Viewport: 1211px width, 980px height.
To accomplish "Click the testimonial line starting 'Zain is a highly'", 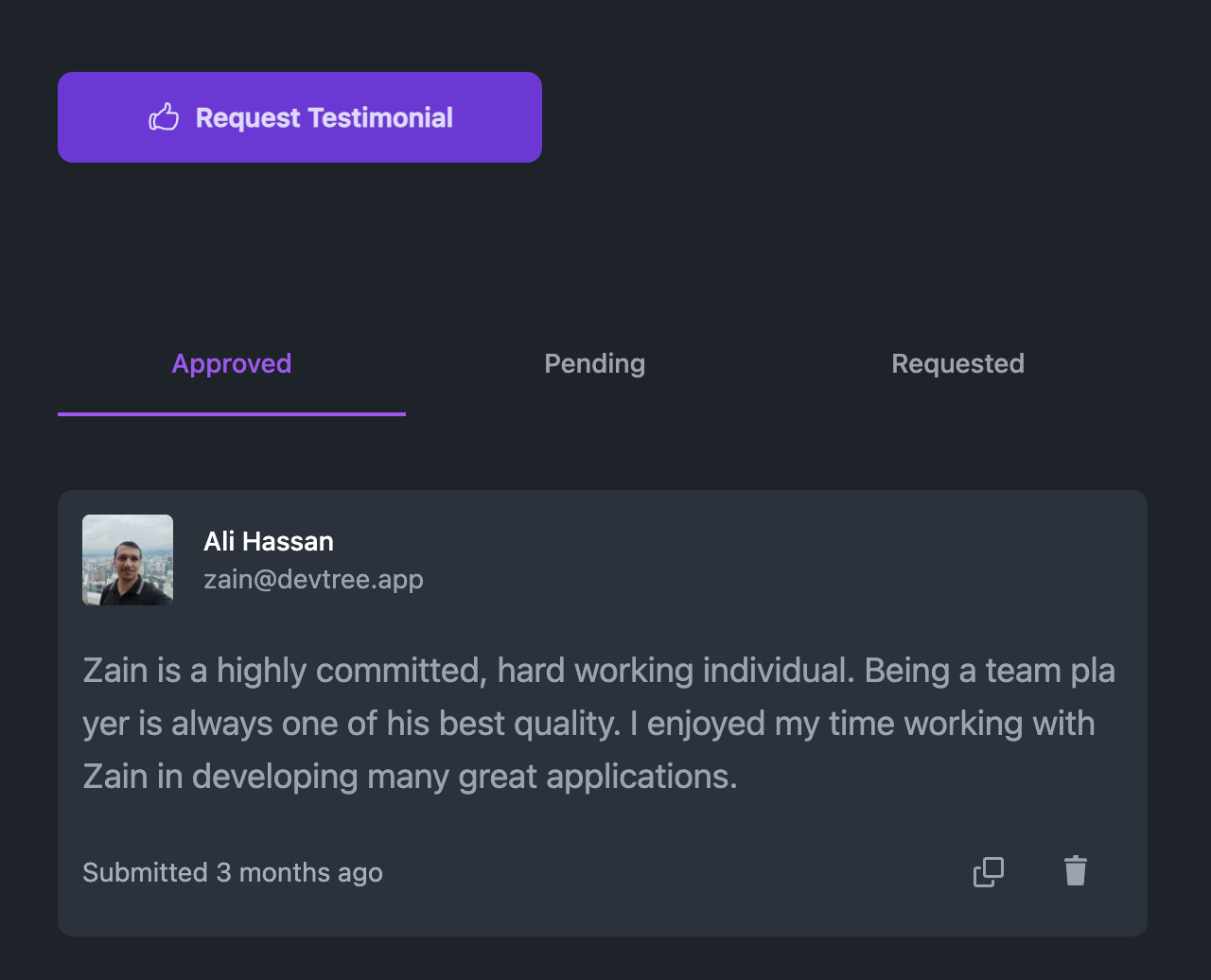I will click(x=599, y=671).
